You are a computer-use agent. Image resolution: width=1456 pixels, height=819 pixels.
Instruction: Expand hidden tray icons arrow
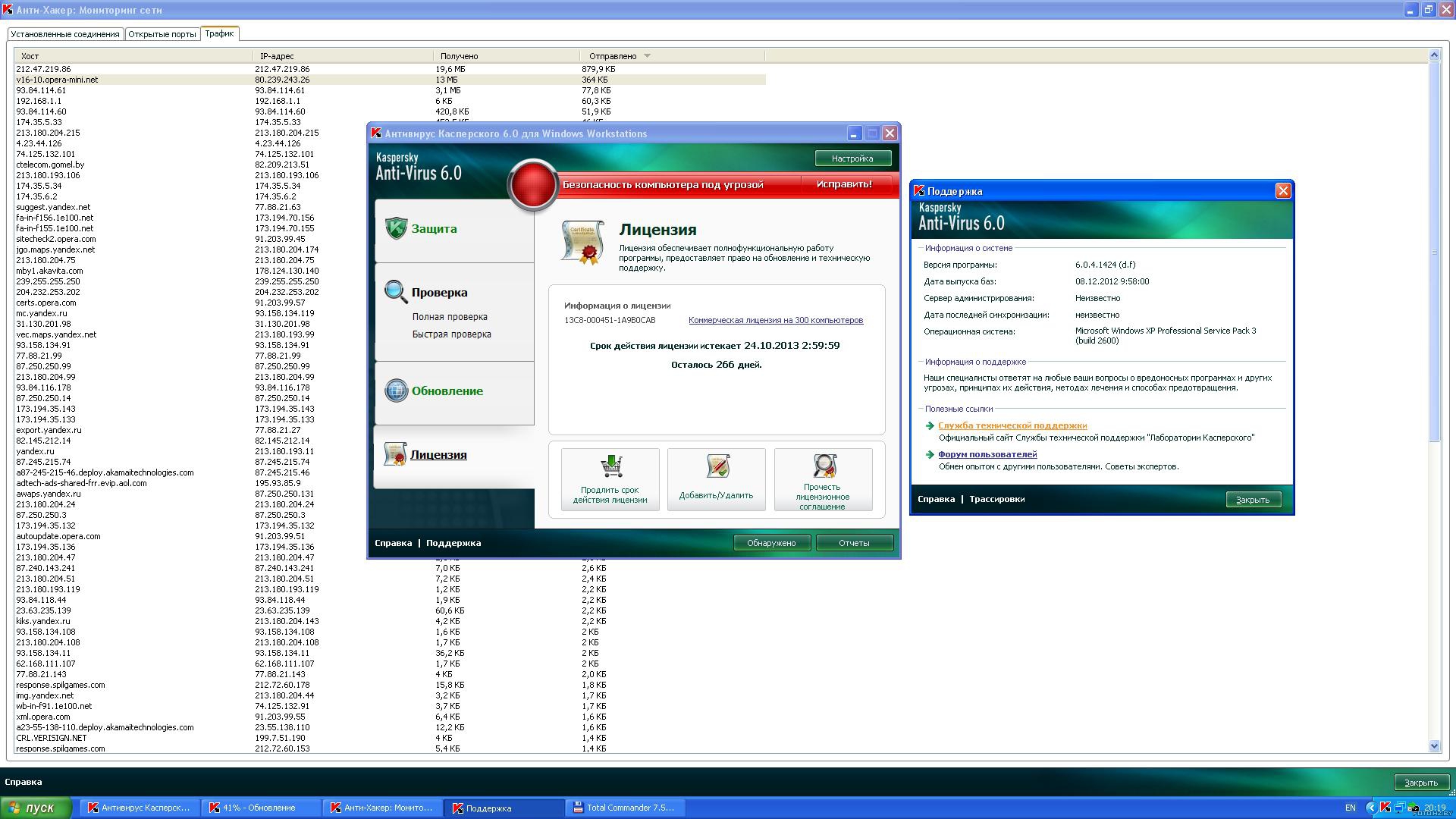tap(1371, 808)
